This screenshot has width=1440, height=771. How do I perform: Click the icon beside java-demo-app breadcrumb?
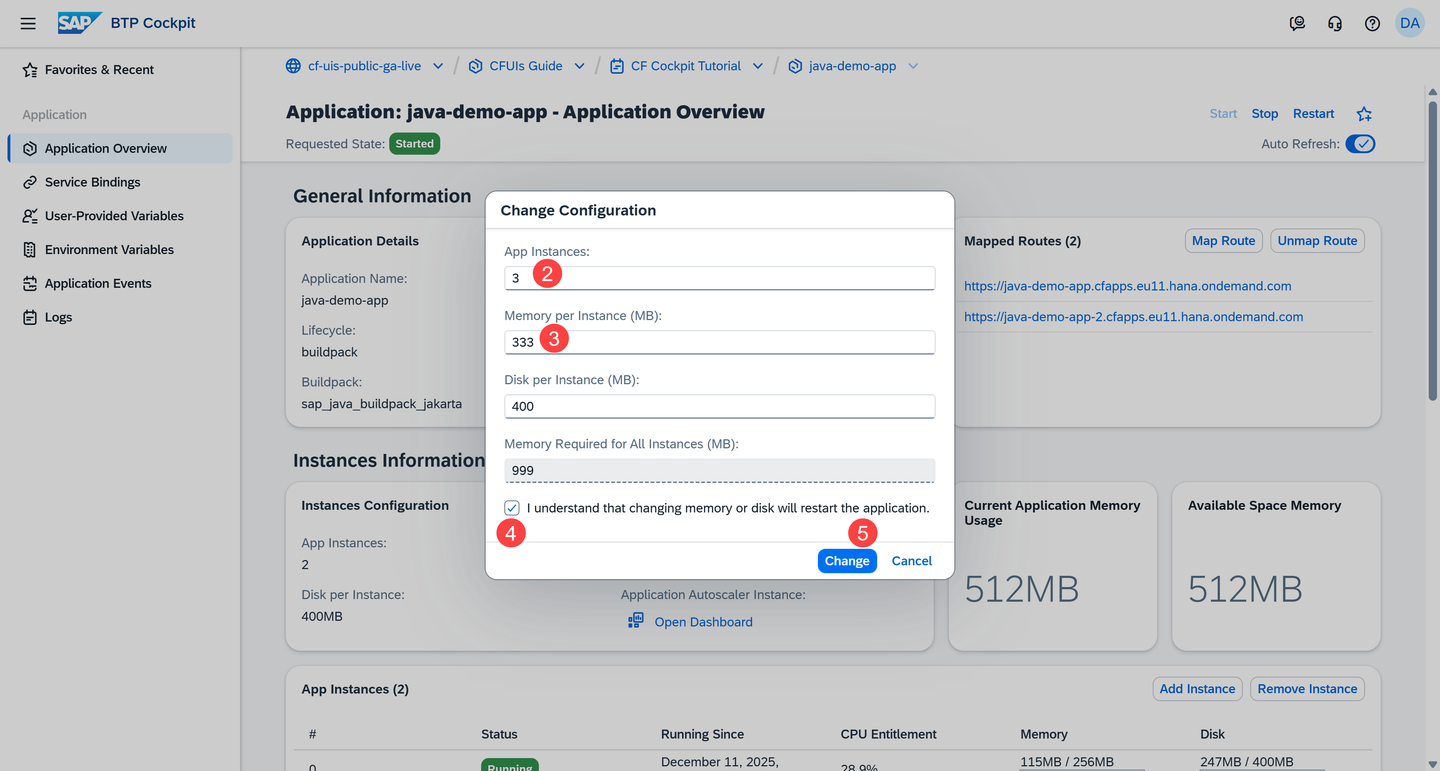coord(795,66)
